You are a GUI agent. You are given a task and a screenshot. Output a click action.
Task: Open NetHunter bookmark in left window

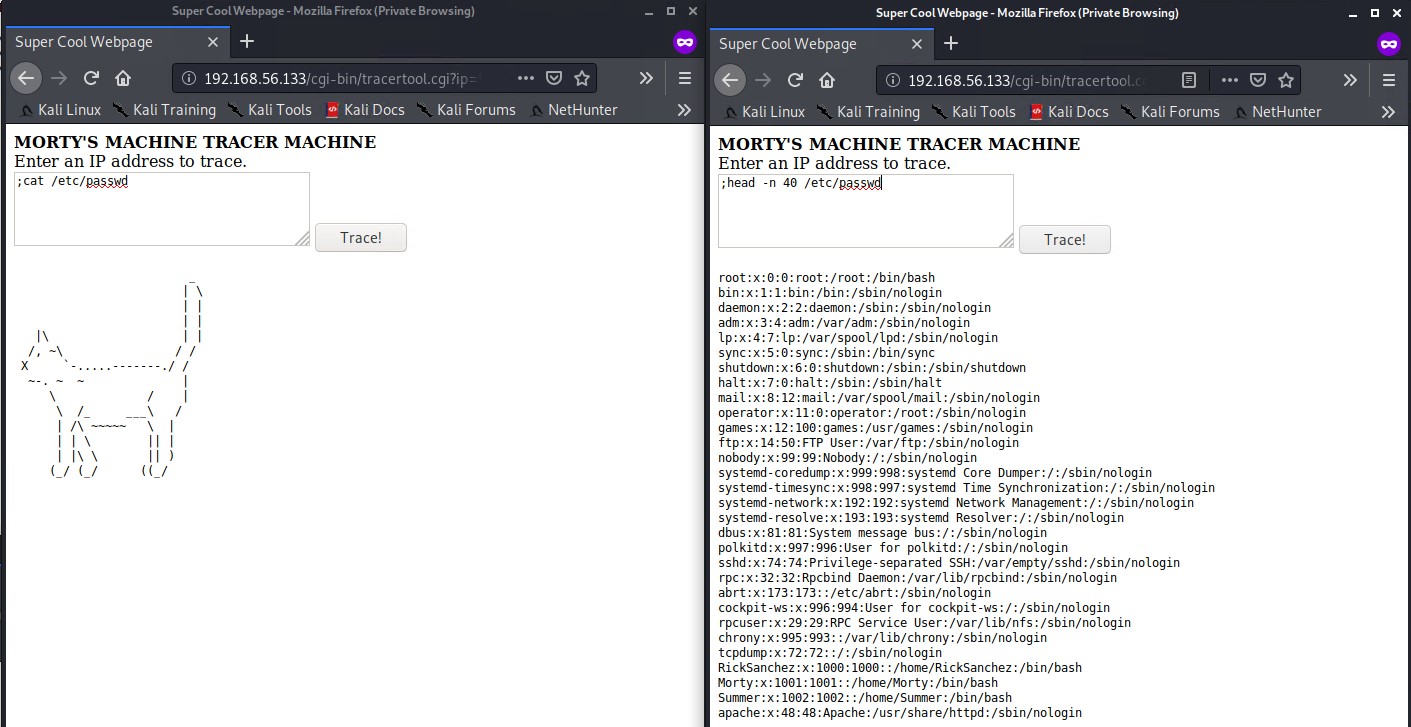pyautogui.click(x=574, y=110)
